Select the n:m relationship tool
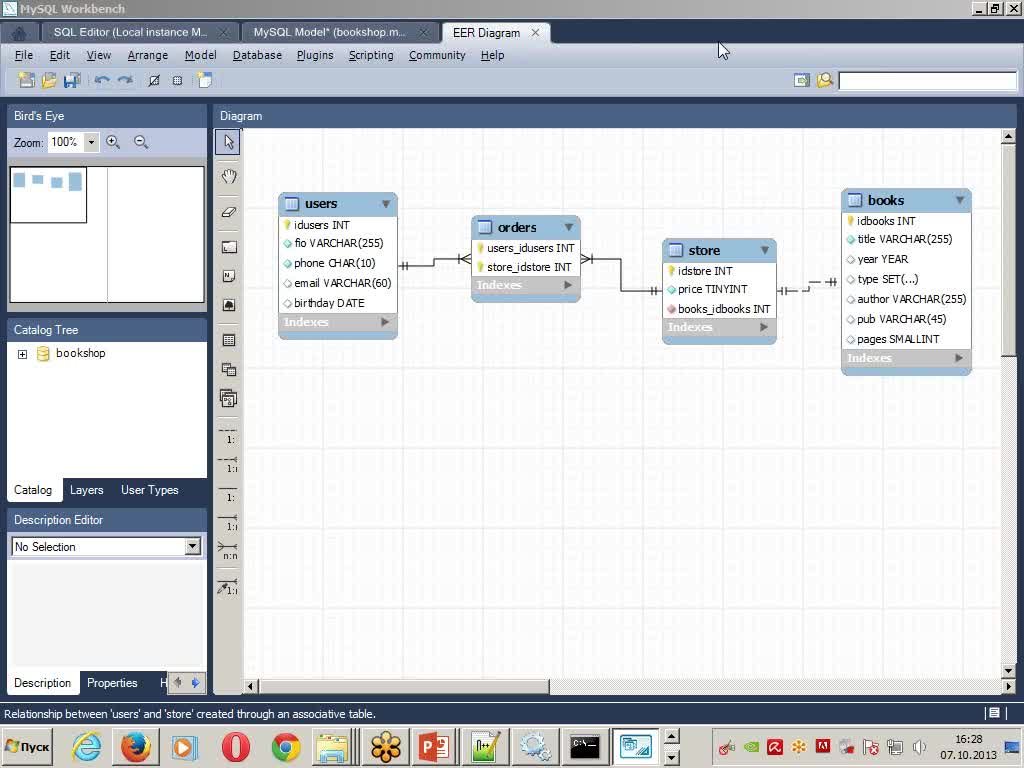The height and width of the screenshot is (768, 1024). click(228, 551)
